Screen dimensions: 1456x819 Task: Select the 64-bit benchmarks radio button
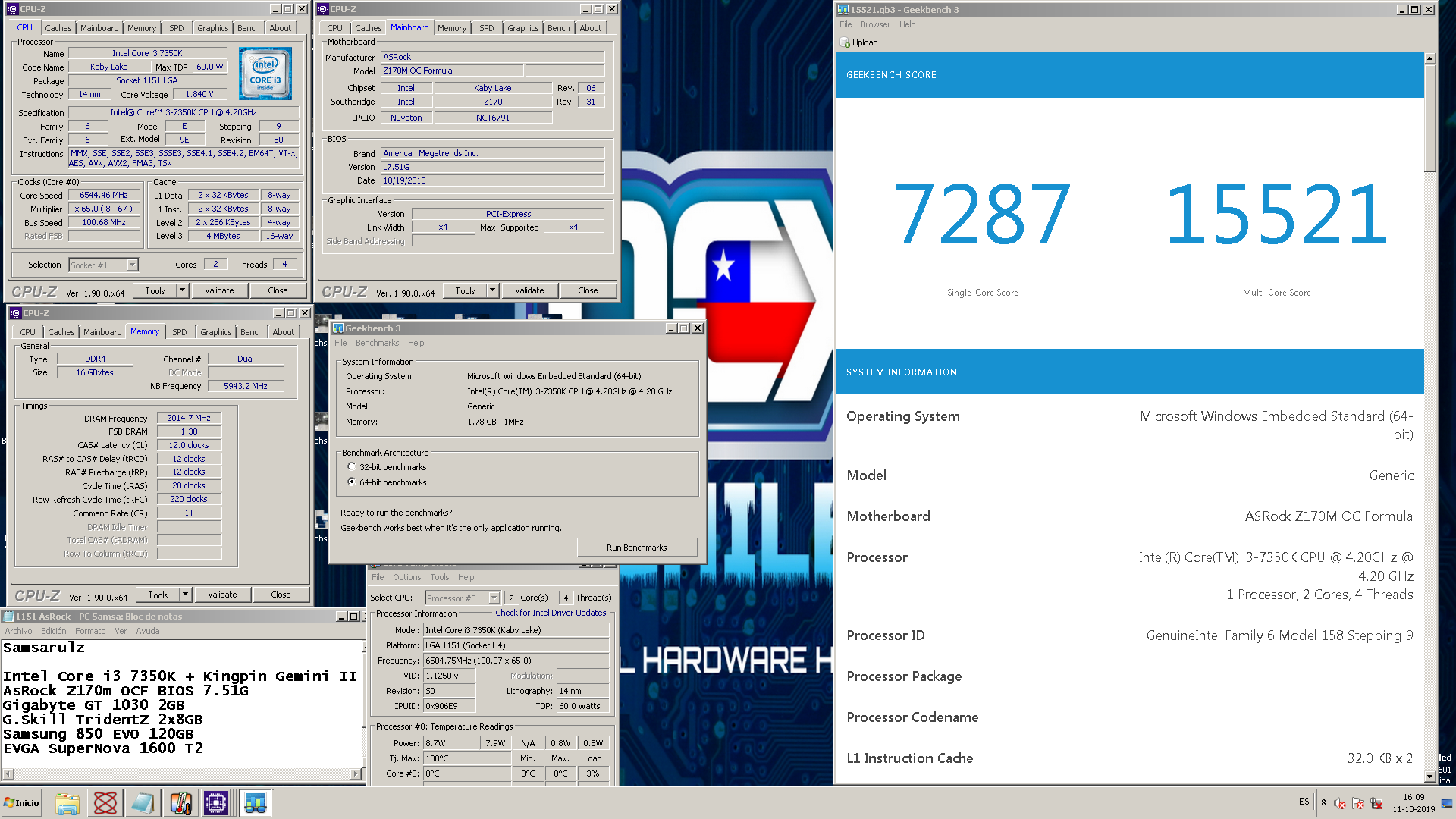pyautogui.click(x=352, y=482)
